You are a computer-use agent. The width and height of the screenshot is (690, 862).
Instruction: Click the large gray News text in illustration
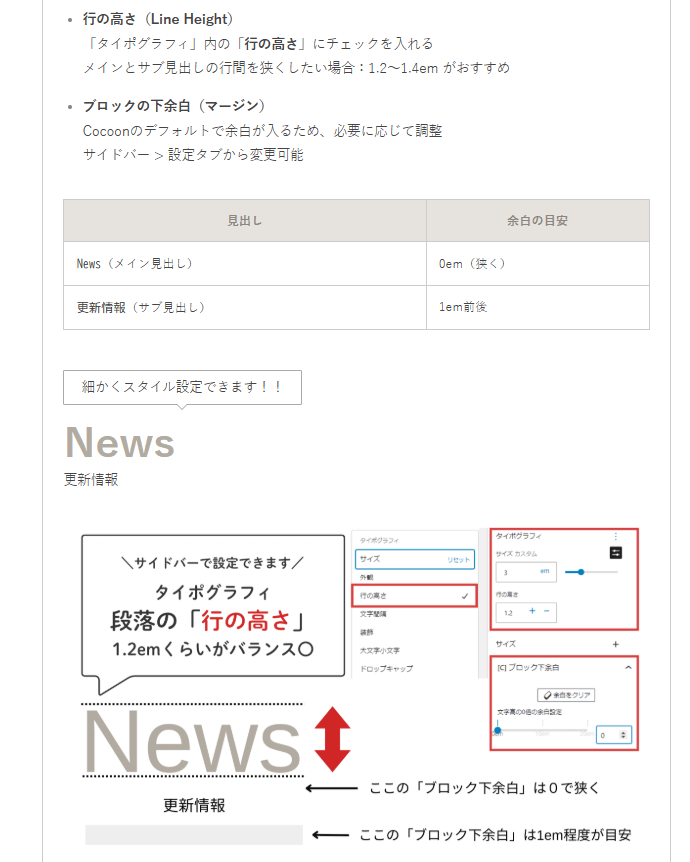click(x=192, y=741)
